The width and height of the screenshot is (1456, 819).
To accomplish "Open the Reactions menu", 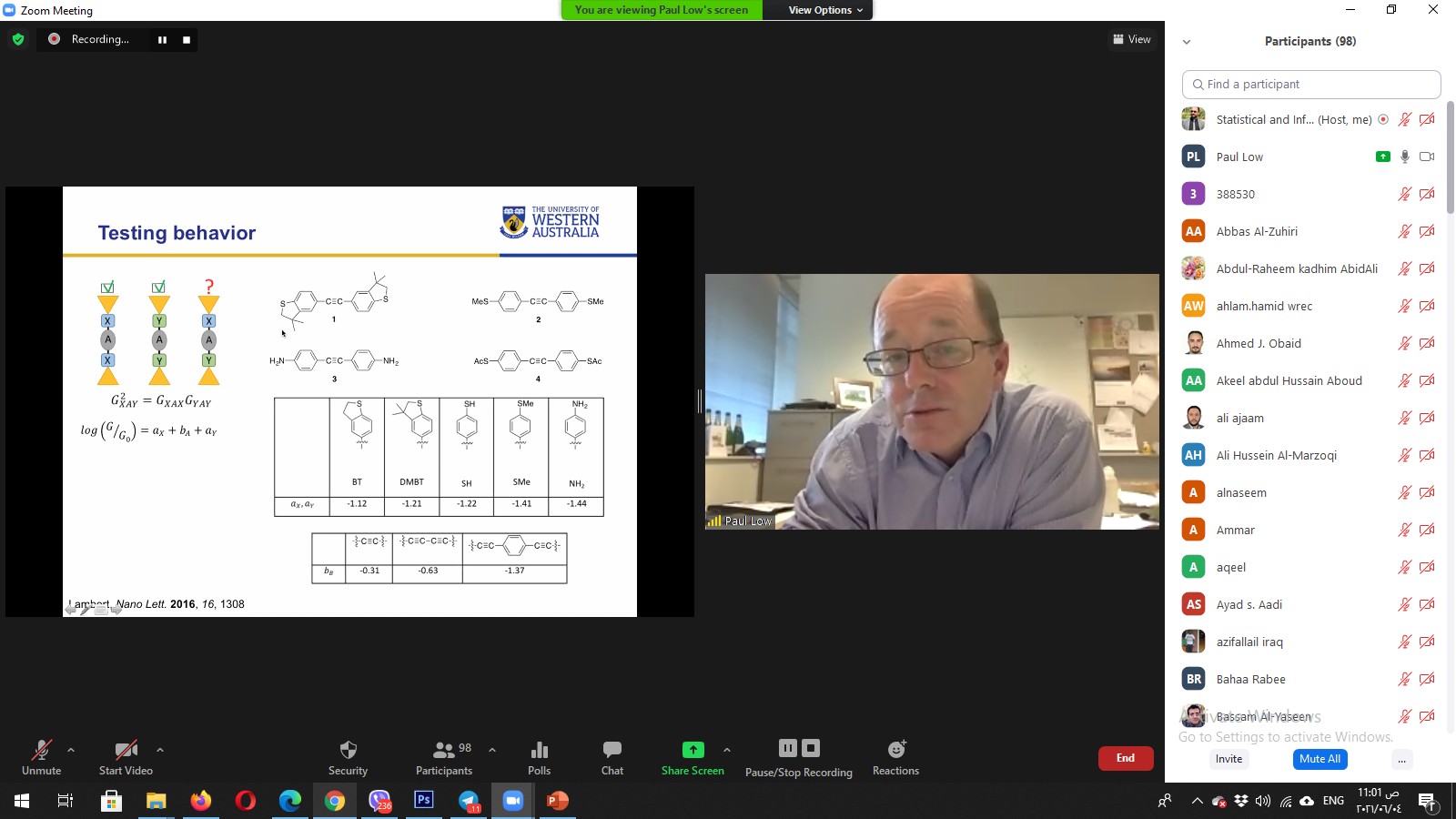I will tap(895, 757).
